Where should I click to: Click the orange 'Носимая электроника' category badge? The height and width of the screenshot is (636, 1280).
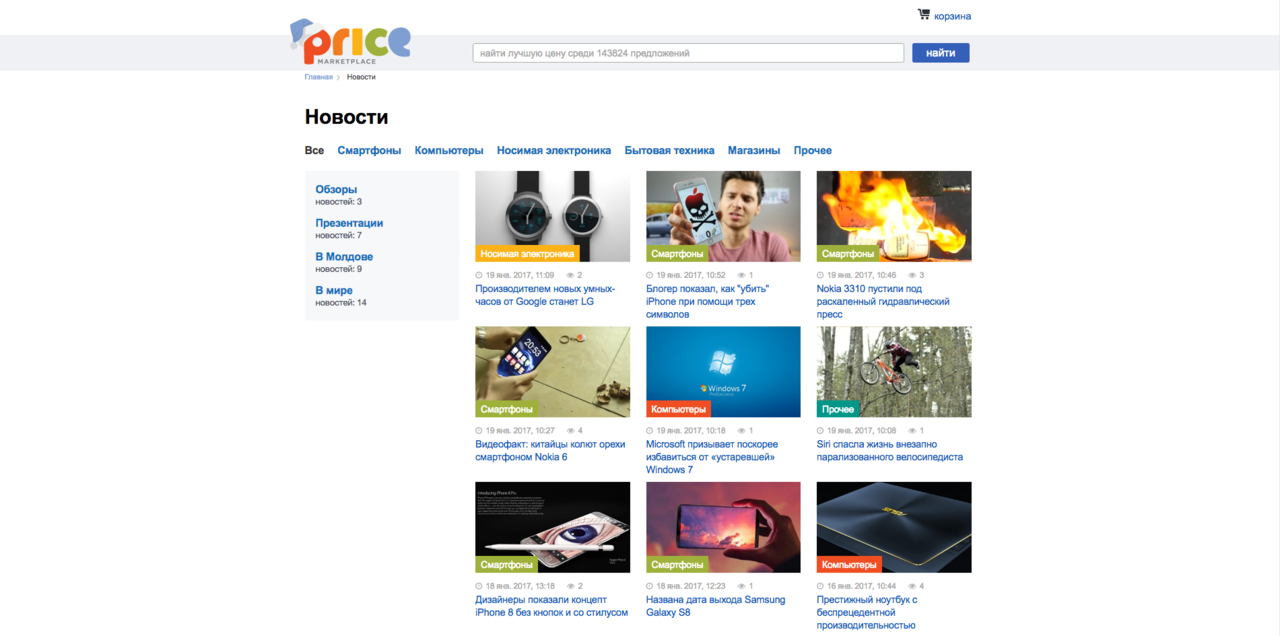tap(527, 254)
